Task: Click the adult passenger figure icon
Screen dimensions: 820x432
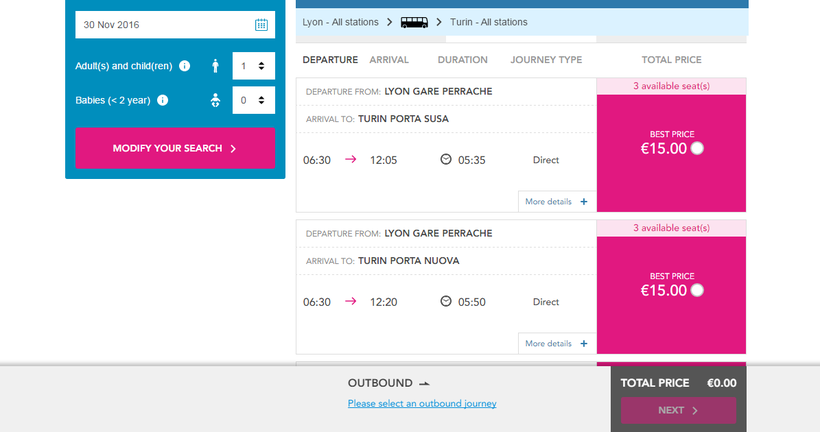Action: tap(215, 66)
